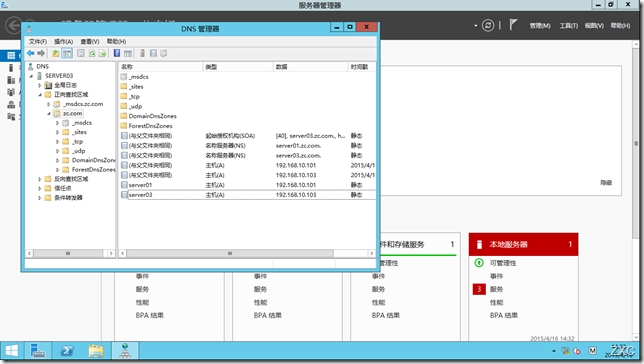Select ForestDnsZones in the left tree
The width and height of the screenshot is (644, 364).
point(93,170)
